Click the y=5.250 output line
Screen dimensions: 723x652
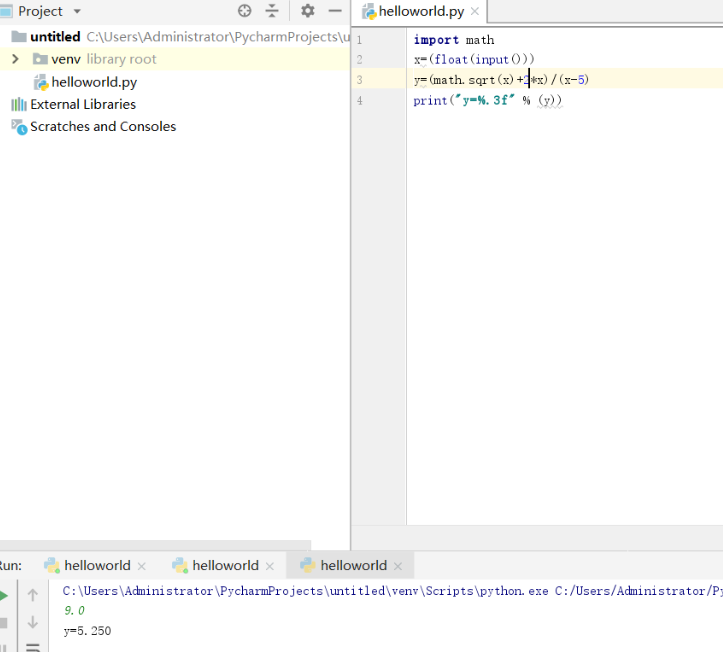87,631
